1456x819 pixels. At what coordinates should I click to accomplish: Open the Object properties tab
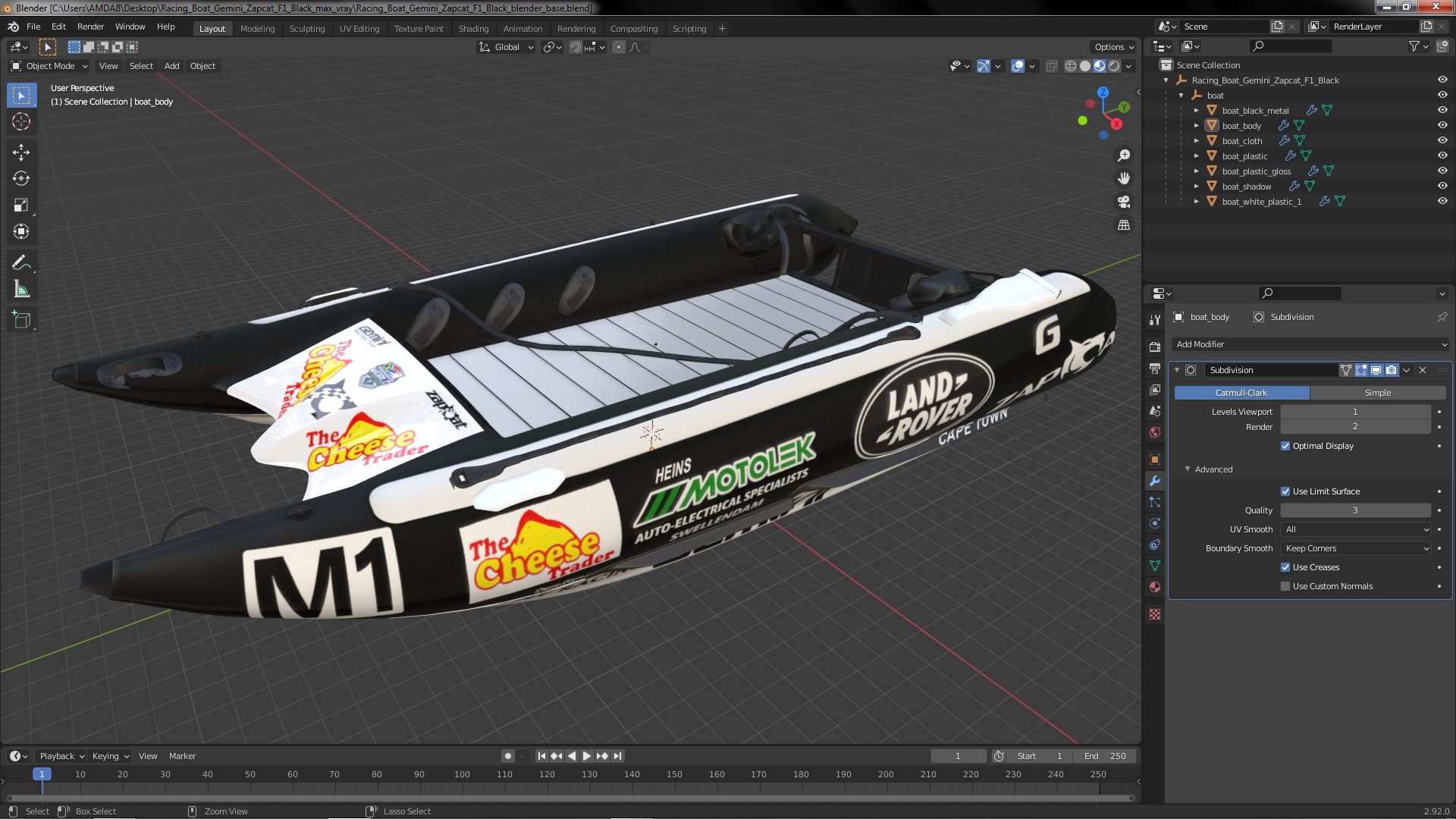click(1155, 460)
